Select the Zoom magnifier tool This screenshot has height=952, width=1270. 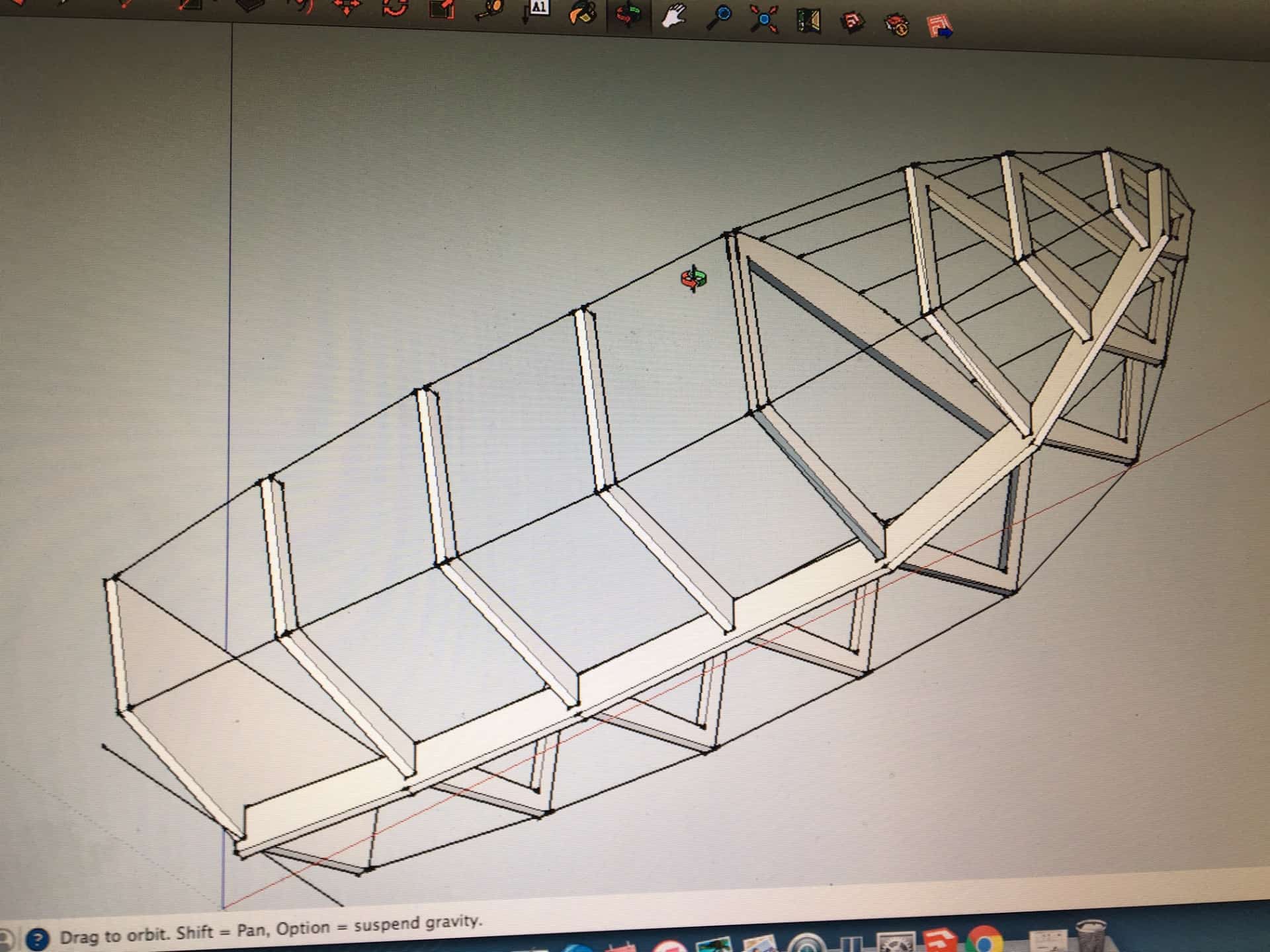click(718, 18)
